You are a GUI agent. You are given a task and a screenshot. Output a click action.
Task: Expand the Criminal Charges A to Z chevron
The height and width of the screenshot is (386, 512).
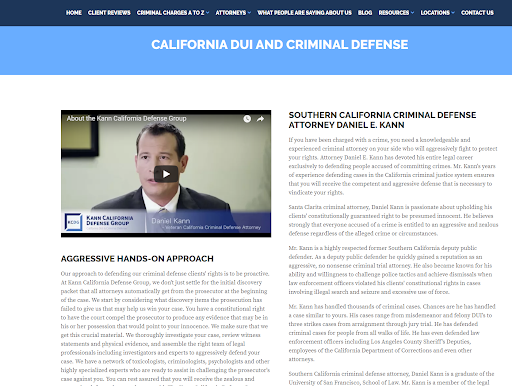[x=208, y=13]
